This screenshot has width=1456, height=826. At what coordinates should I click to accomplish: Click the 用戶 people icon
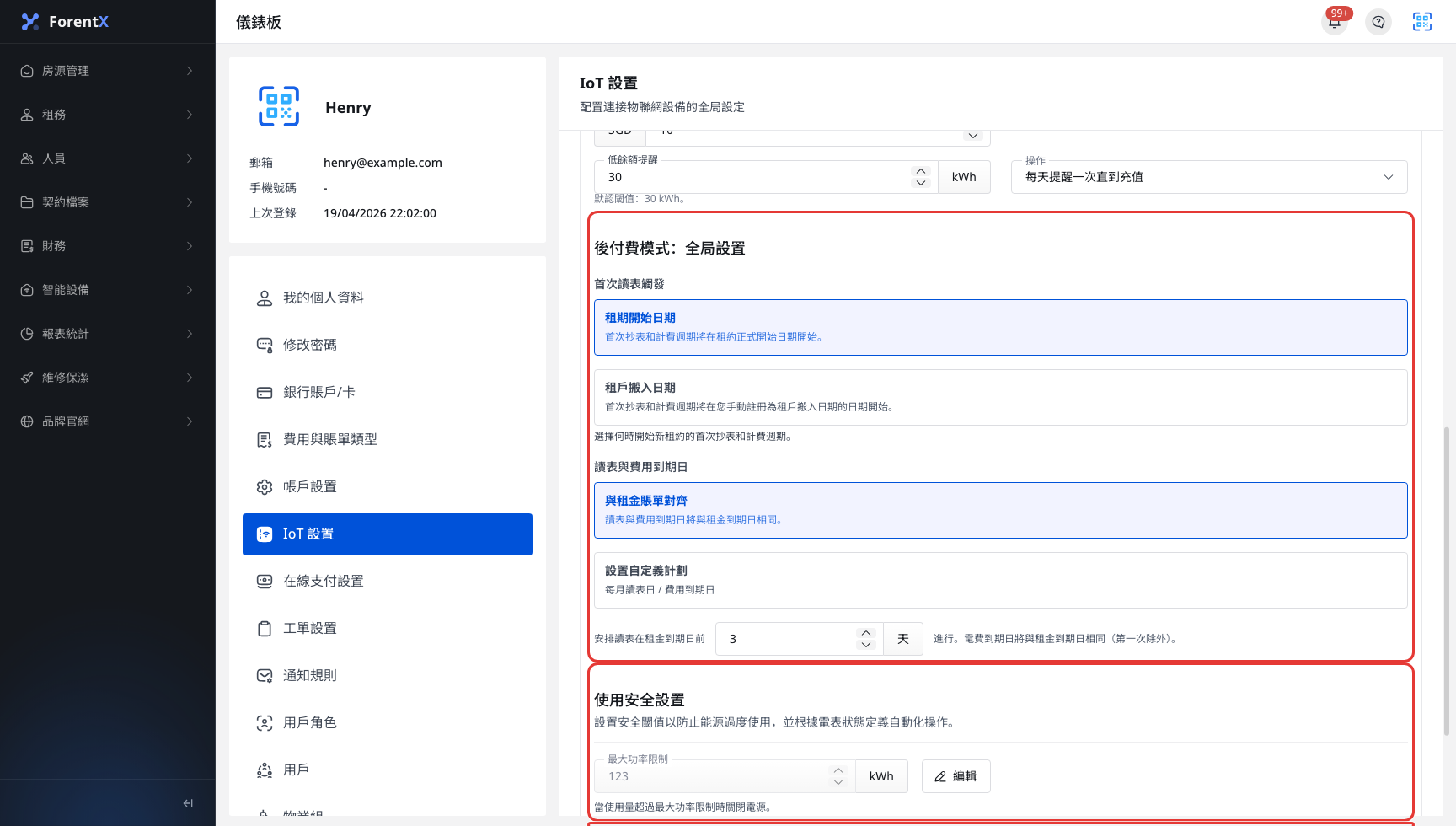265,770
